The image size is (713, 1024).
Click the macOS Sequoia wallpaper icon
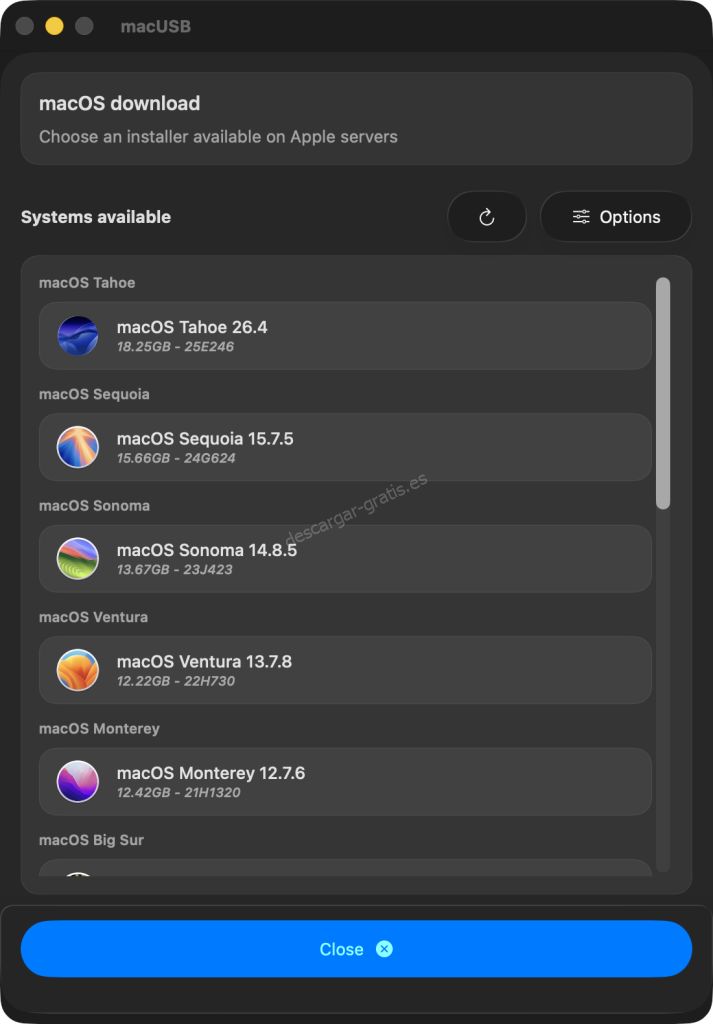(x=78, y=447)
